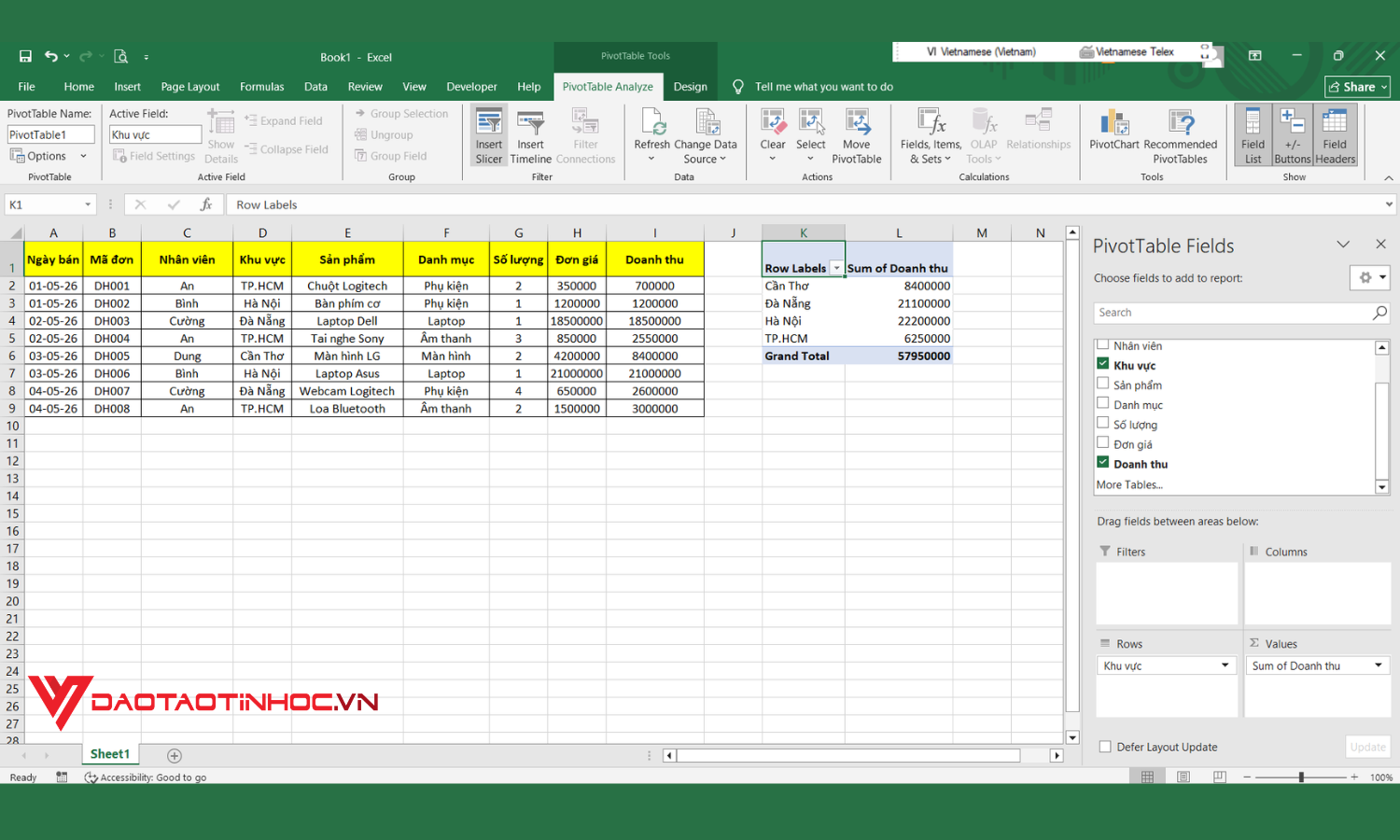Toggle Field Headers display

1335,136
